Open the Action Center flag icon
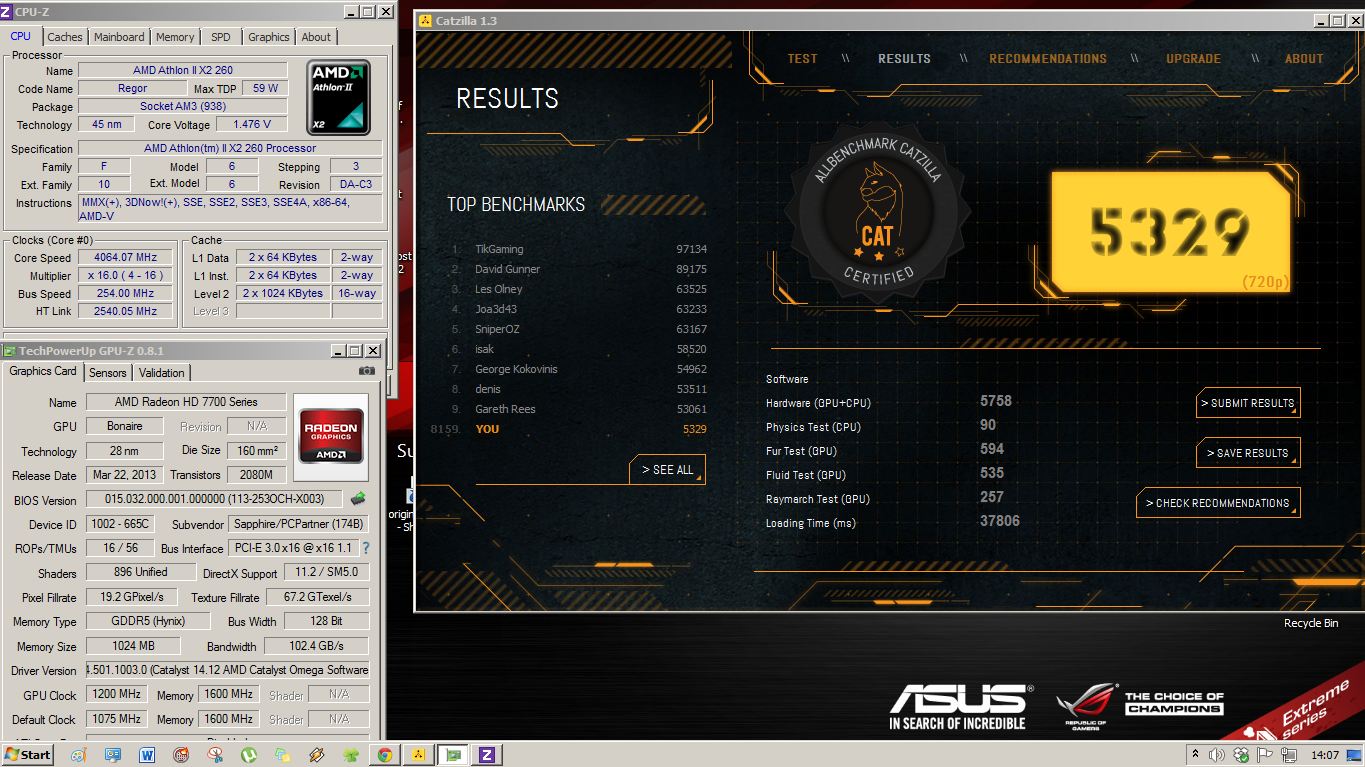Screen dimensions: 1365x767 point(1265,754)
